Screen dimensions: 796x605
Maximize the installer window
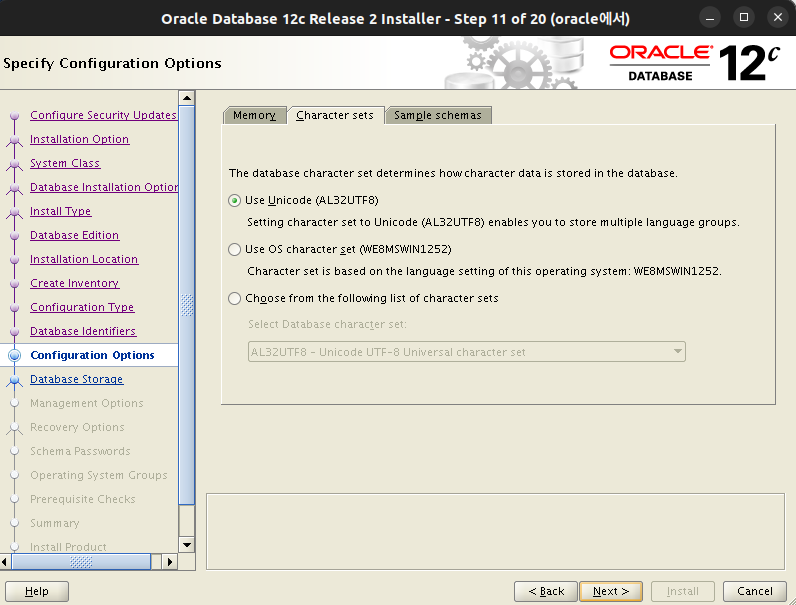point(744,18)
